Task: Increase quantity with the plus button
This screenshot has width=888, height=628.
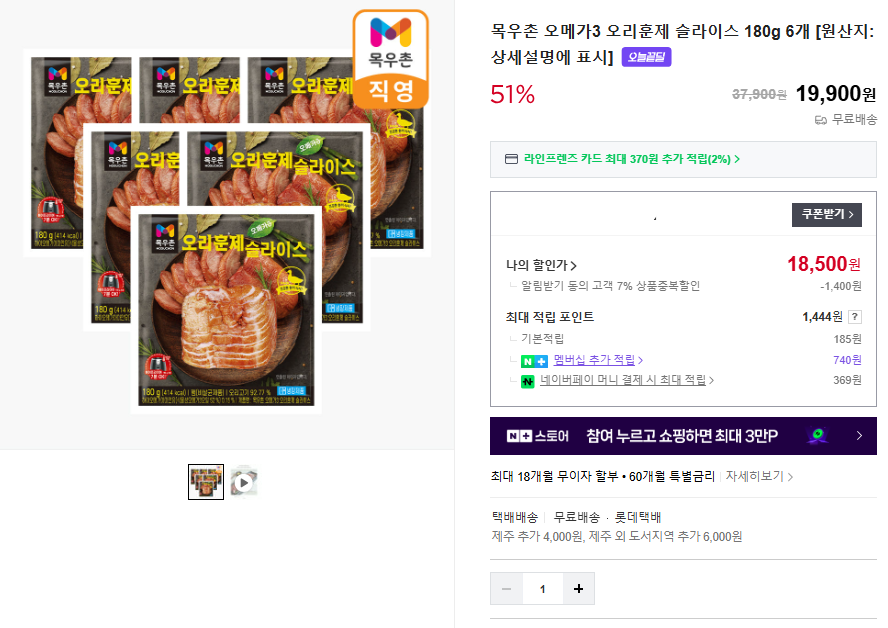Action: coord(578,589)
